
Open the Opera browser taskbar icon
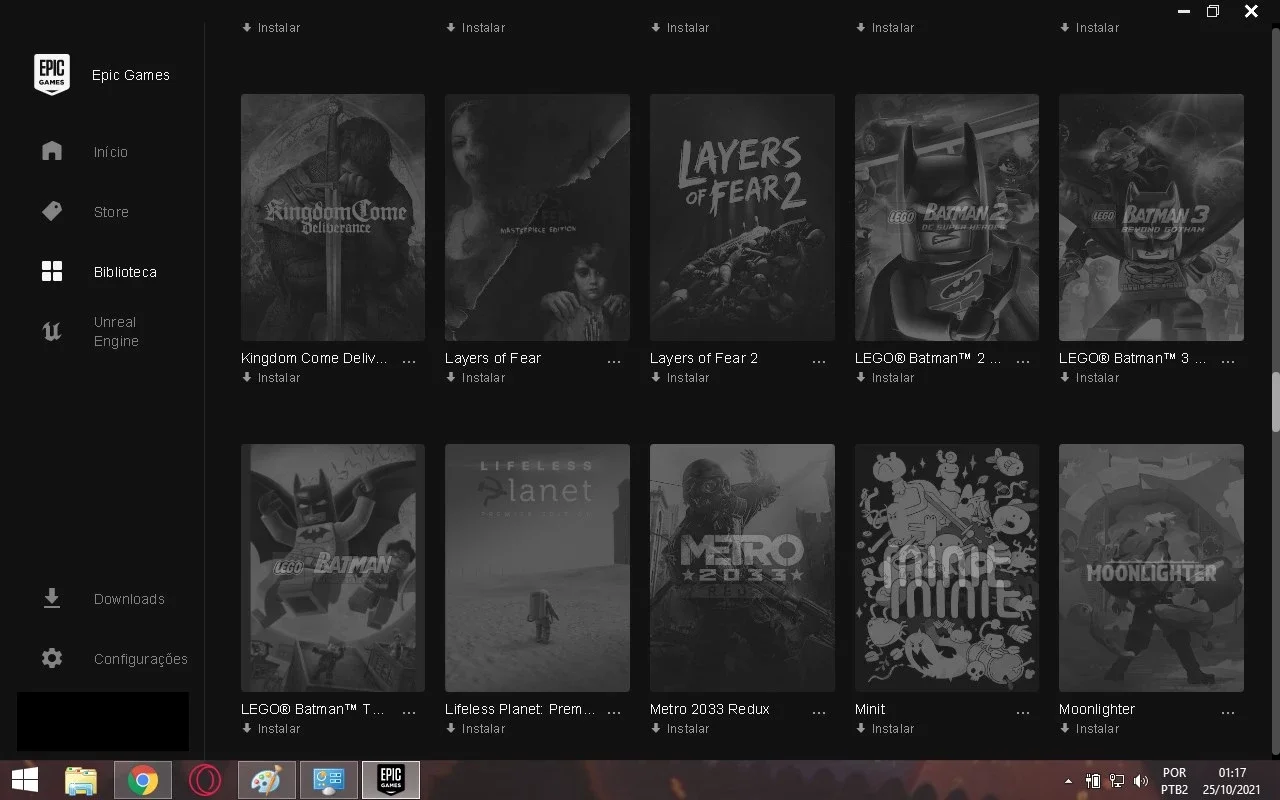205,780
